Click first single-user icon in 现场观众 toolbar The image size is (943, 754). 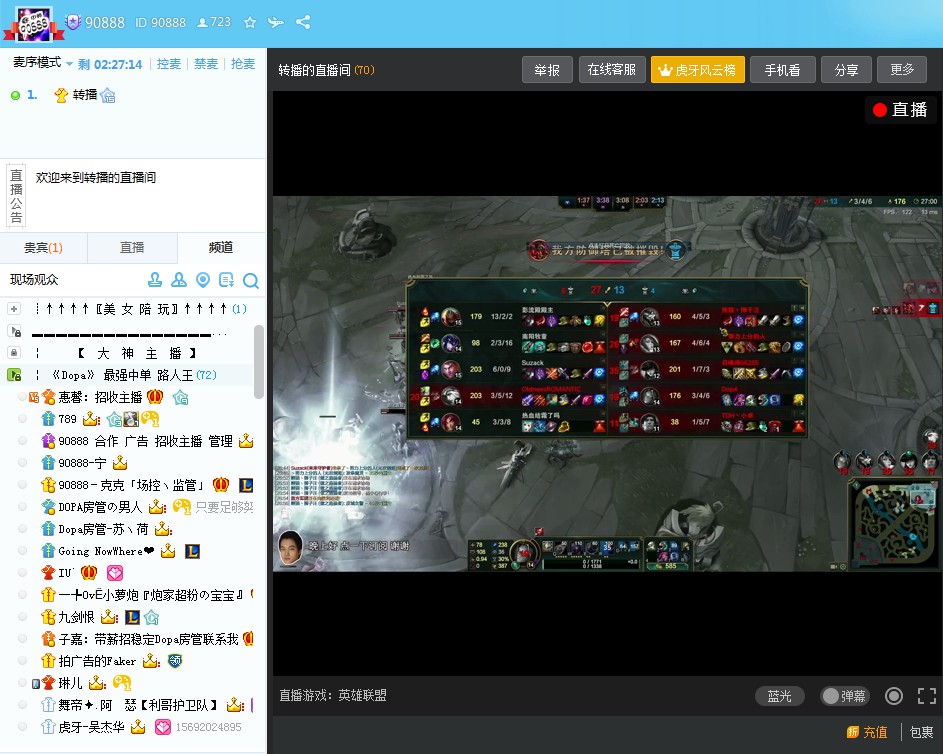pos(155,280)
